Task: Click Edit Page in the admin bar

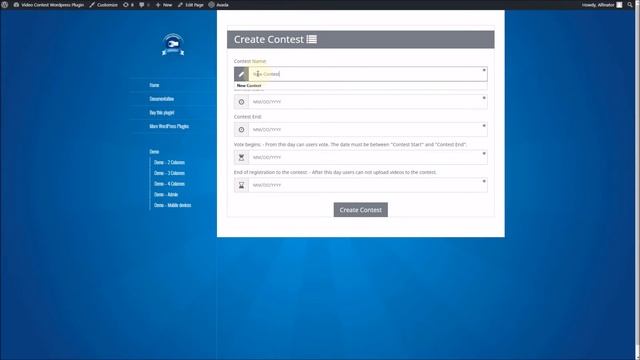Action: click(191, 5)
